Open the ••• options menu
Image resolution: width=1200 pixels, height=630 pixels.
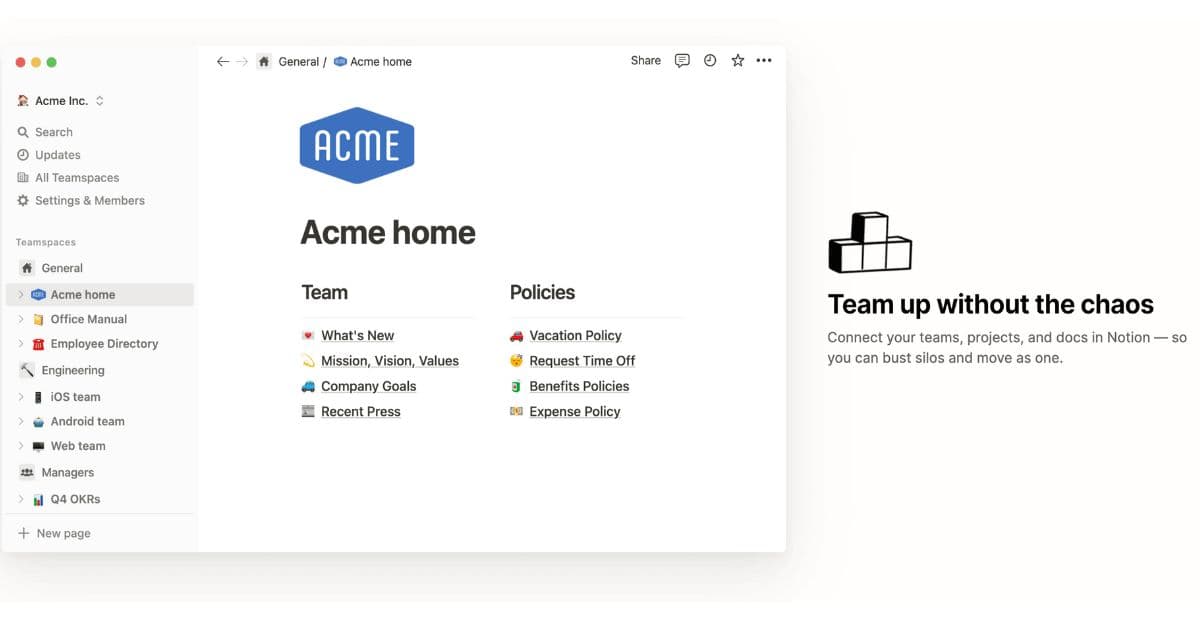click(x=764, y=61)
